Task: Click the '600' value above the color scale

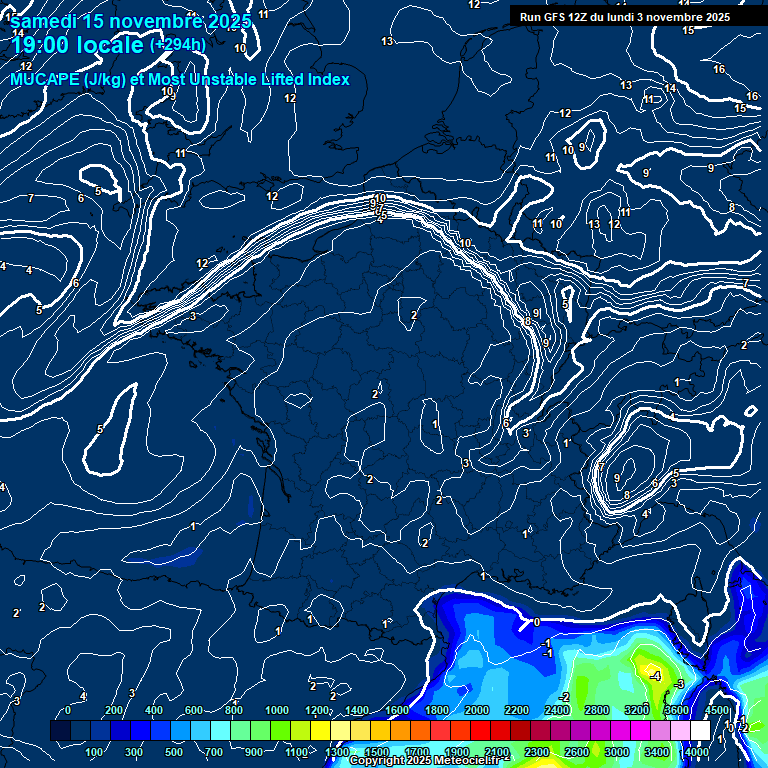Action: 194,710
